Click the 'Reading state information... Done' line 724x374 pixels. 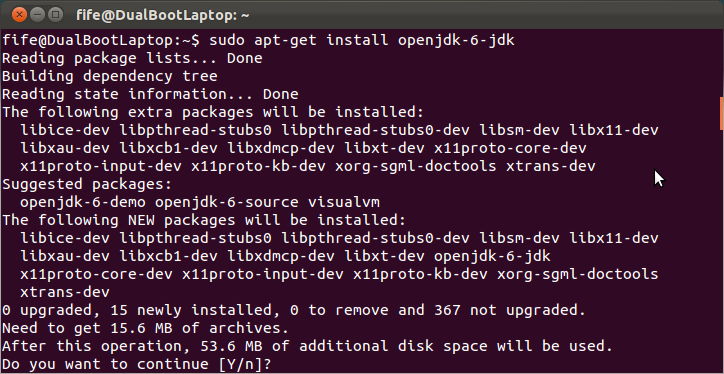coord(151,95)
